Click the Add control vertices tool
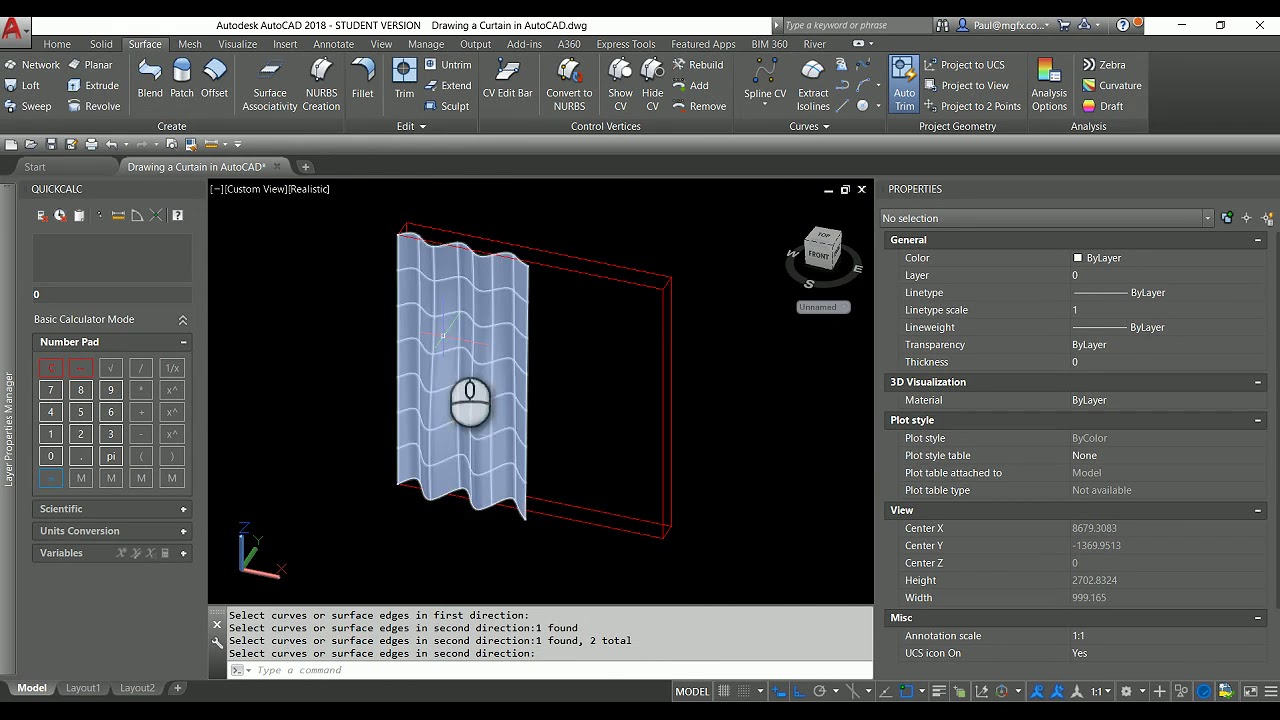Screen dimensions: 1280x720 click(x=690, y=85)
